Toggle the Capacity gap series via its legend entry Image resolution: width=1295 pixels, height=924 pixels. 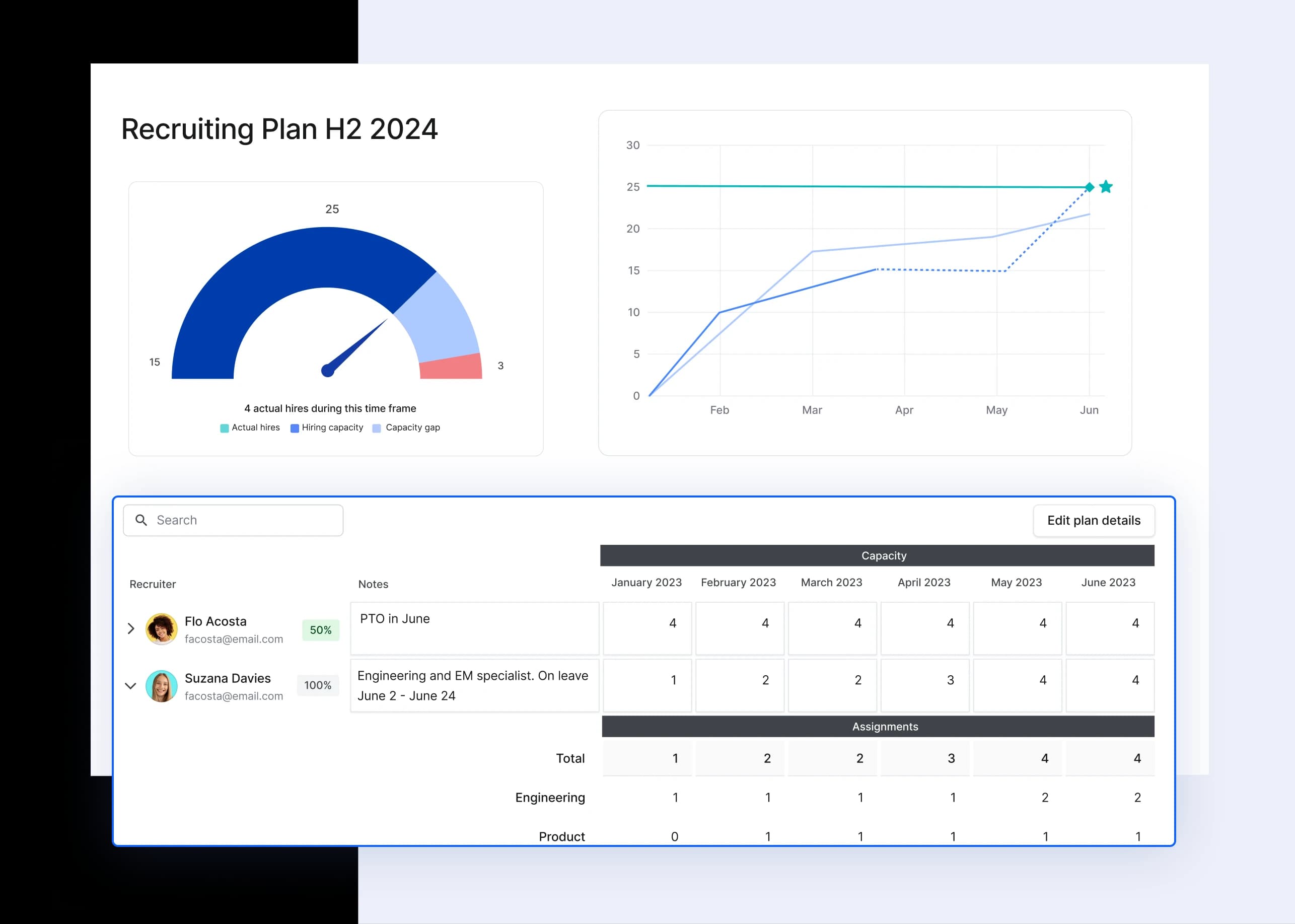pos(406,428)
